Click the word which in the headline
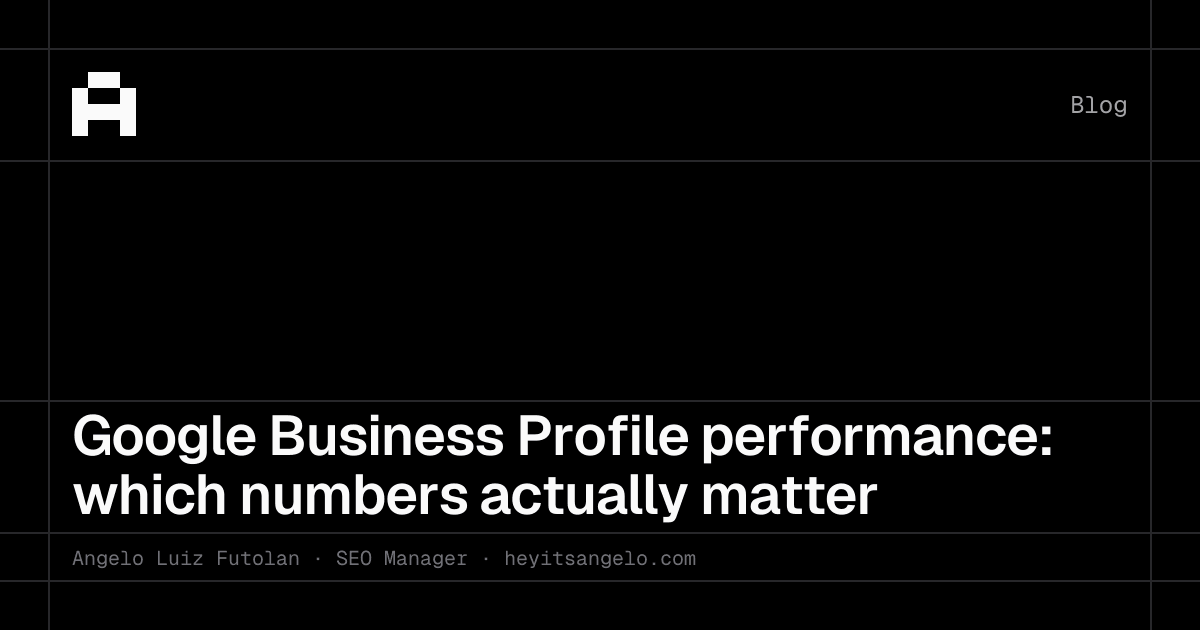This screenshot has height=630, width=1200. coord(148,495)
